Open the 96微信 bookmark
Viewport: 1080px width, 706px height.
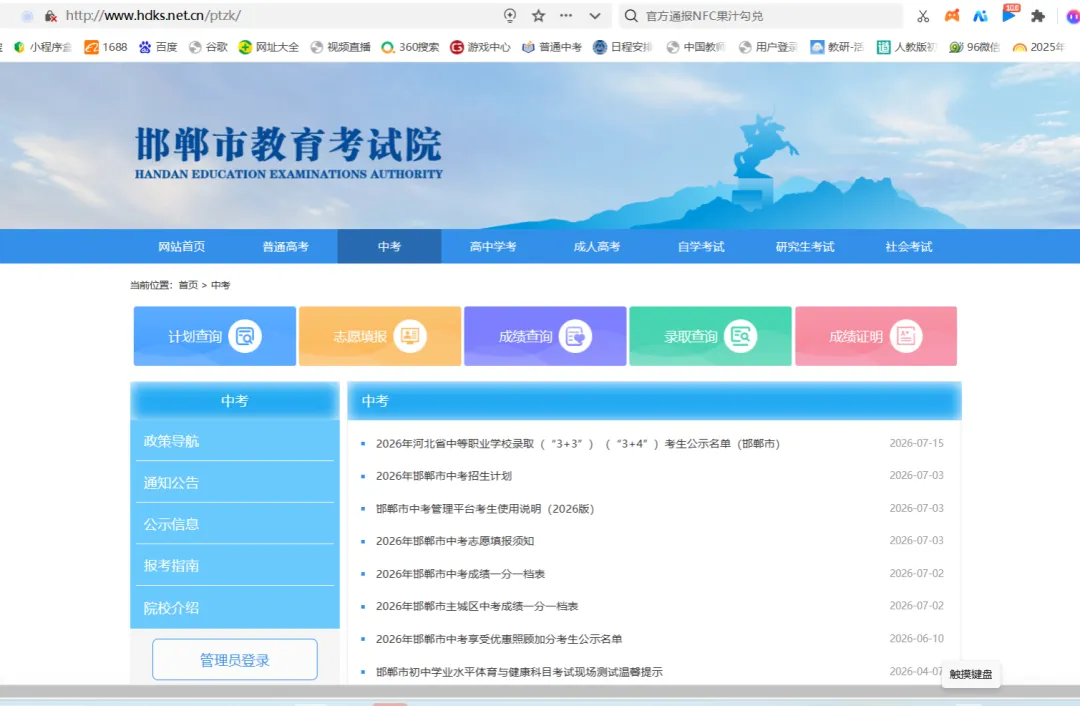pos(975,47)
